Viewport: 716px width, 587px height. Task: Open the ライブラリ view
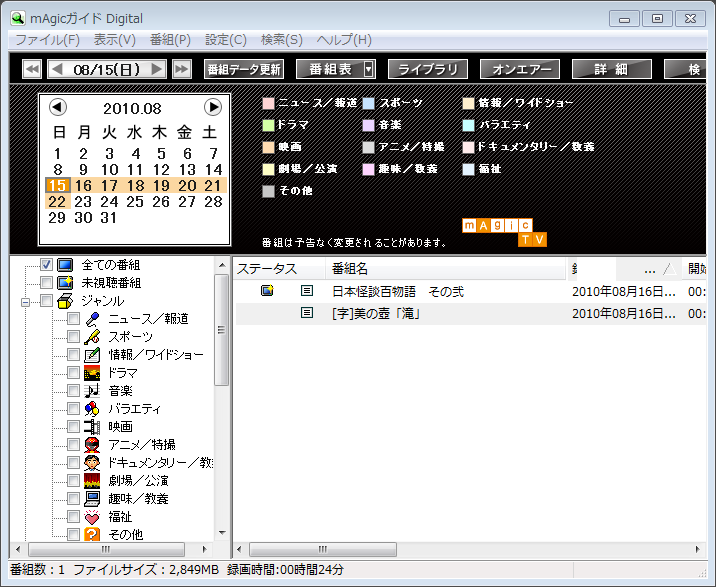pos(428,69)
